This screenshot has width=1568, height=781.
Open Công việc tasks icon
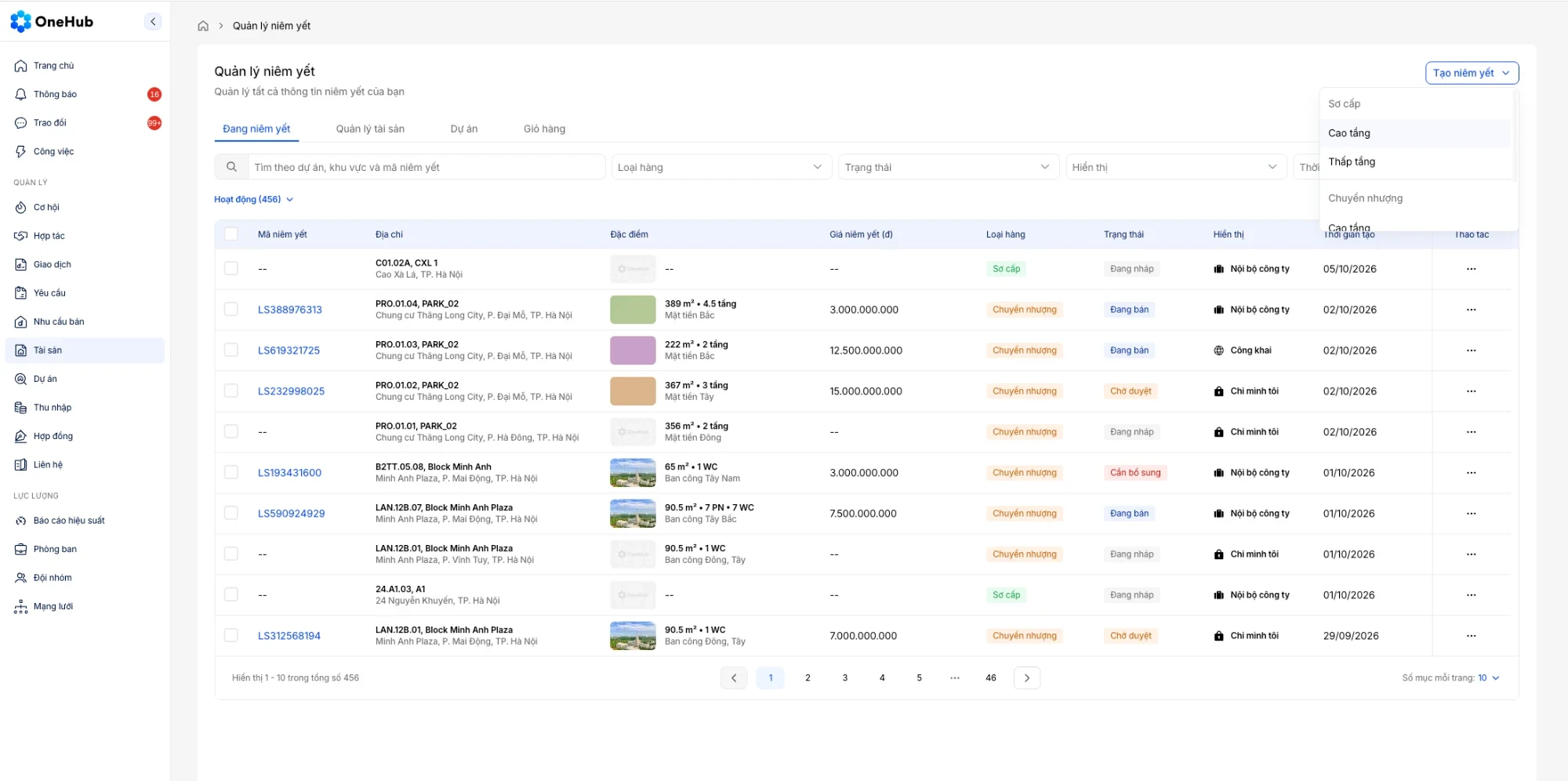21,151
